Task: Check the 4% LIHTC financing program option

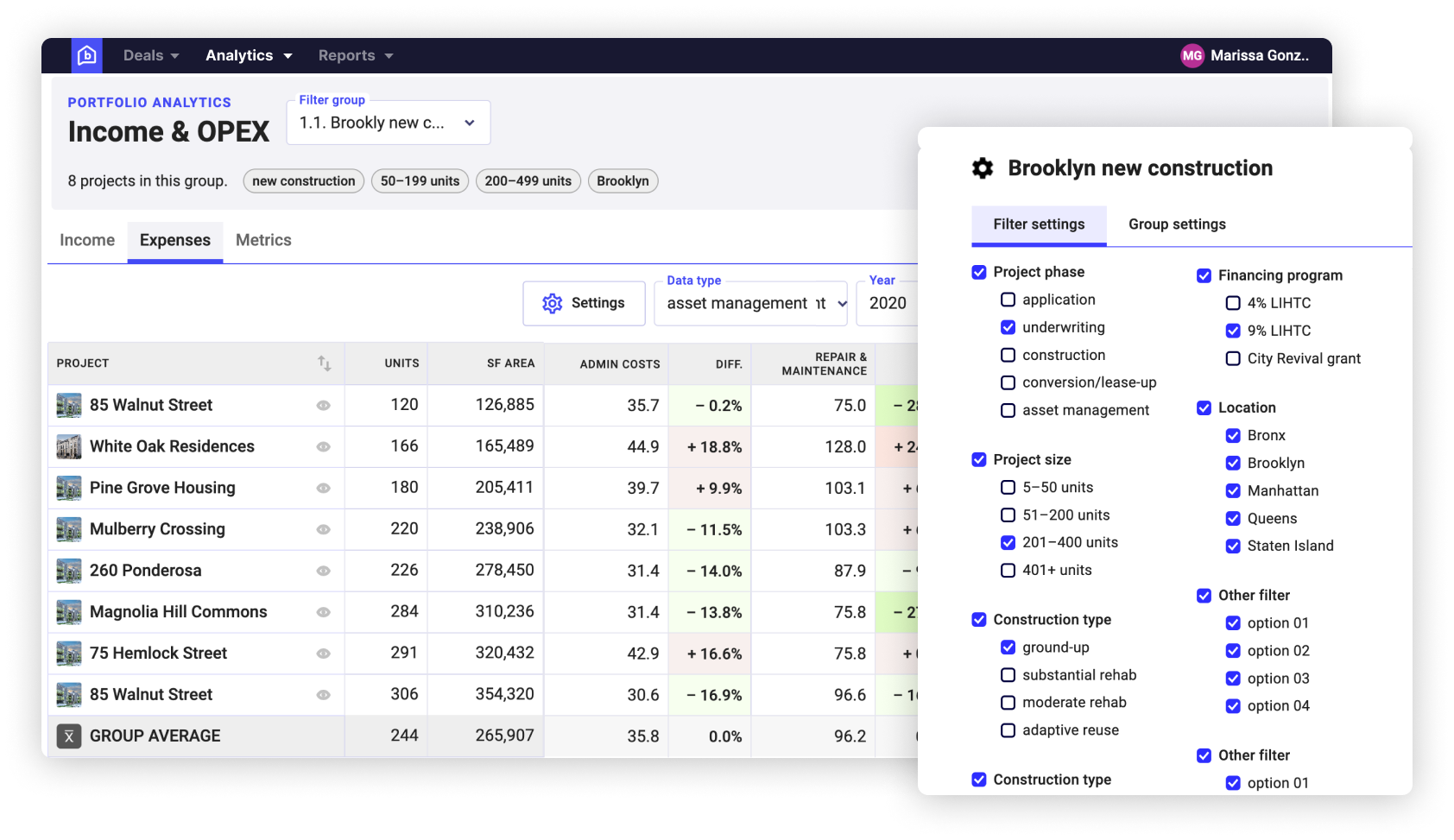Action: tap(1232, 303)
